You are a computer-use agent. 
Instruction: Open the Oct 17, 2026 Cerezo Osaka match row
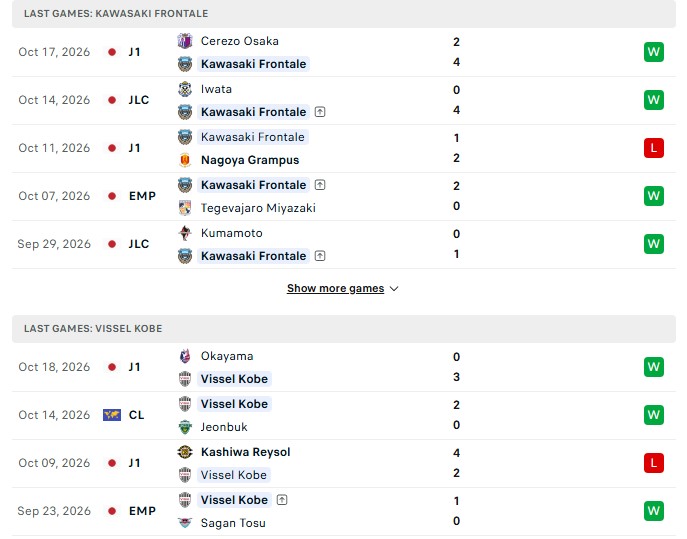click(x=344, y=53)
